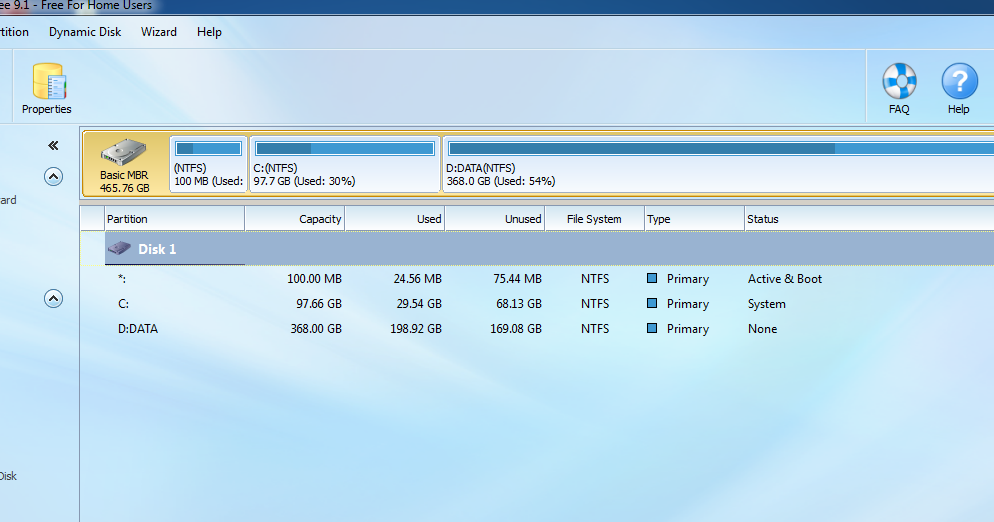Click the 24.56 MB used cell
Viewport: 994px width, 522px height.
pos(417,278)
